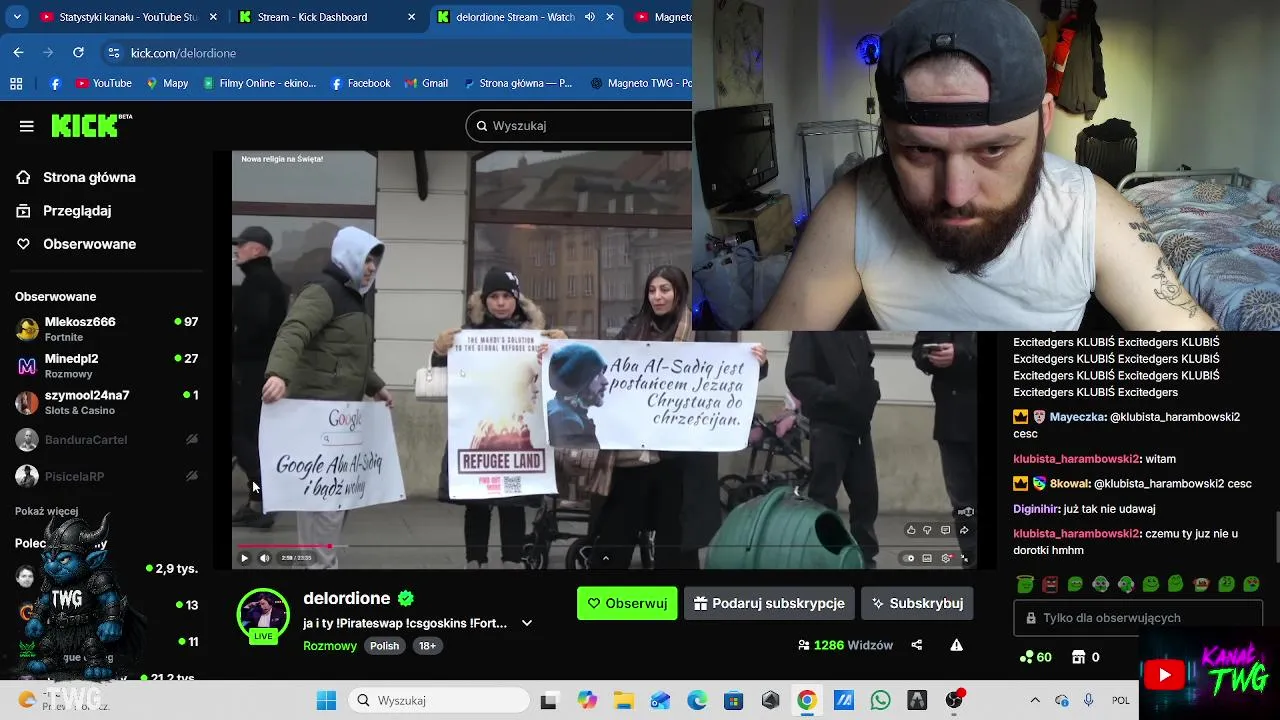Close the Kick Dashboard tab
This screenshot has width=1280, height=720.
(x=412, y=17)
